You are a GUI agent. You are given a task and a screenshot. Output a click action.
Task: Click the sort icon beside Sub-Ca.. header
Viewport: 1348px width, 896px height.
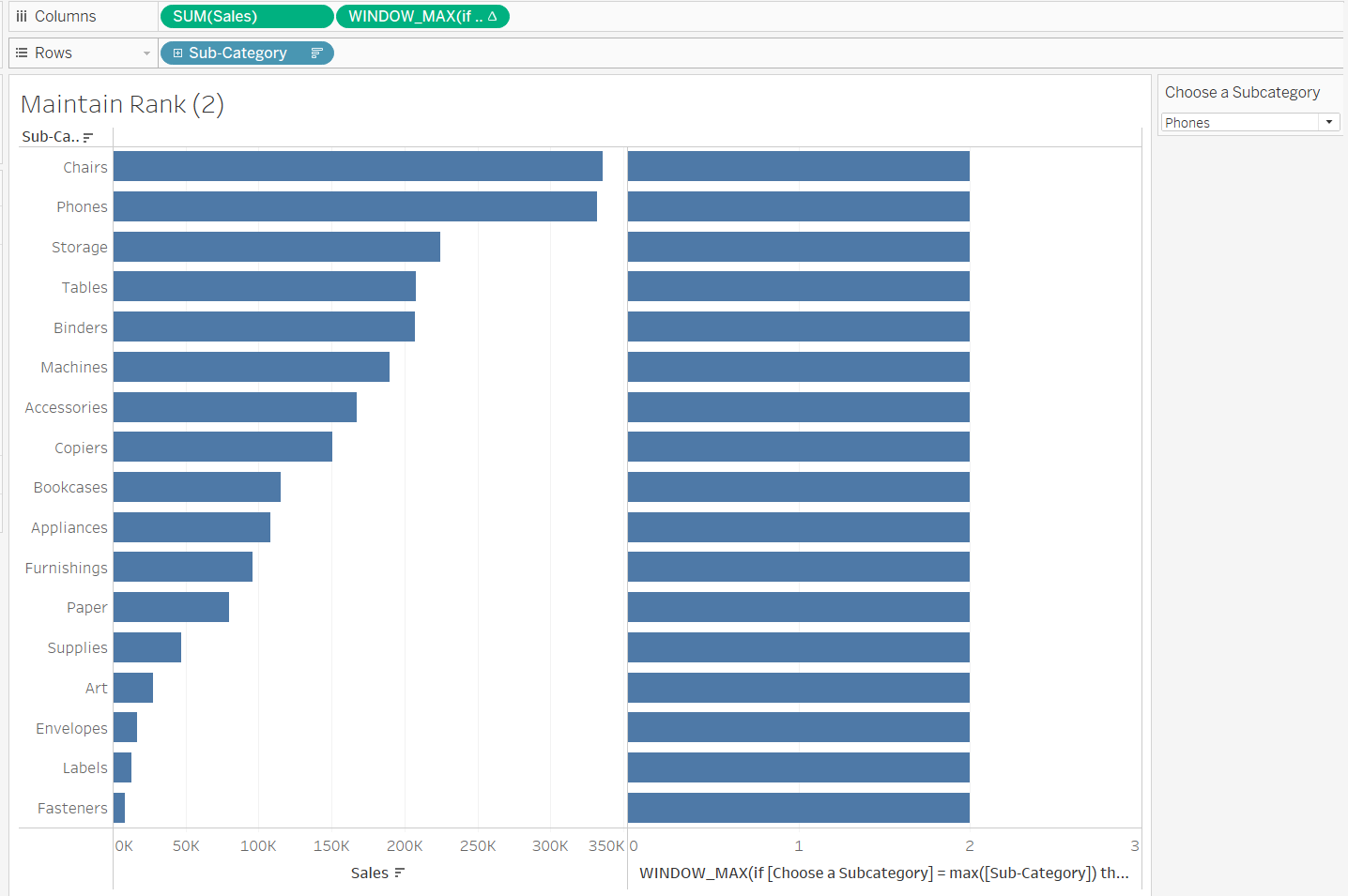(88, 137)
